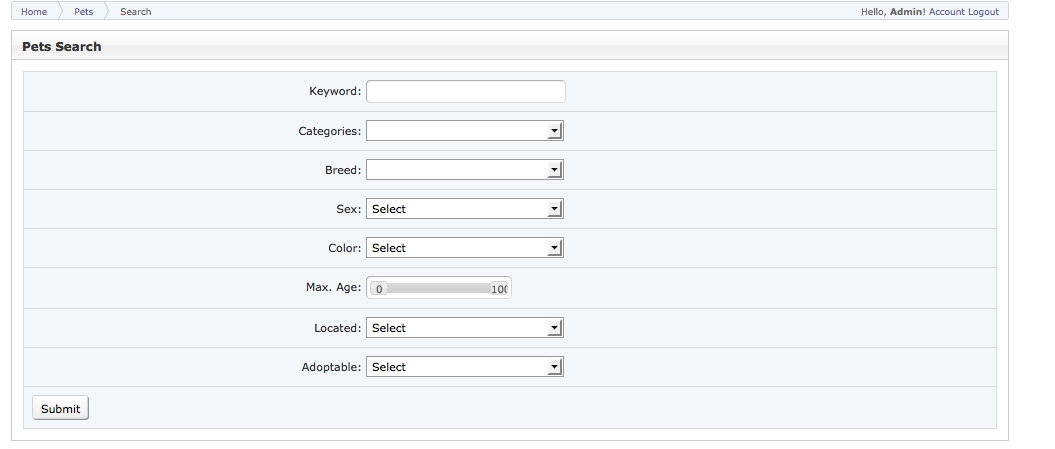Expand the Breed dropdown list
Image resolution: width=1055 pixels, height=449 pixels.
coord(465,170)
